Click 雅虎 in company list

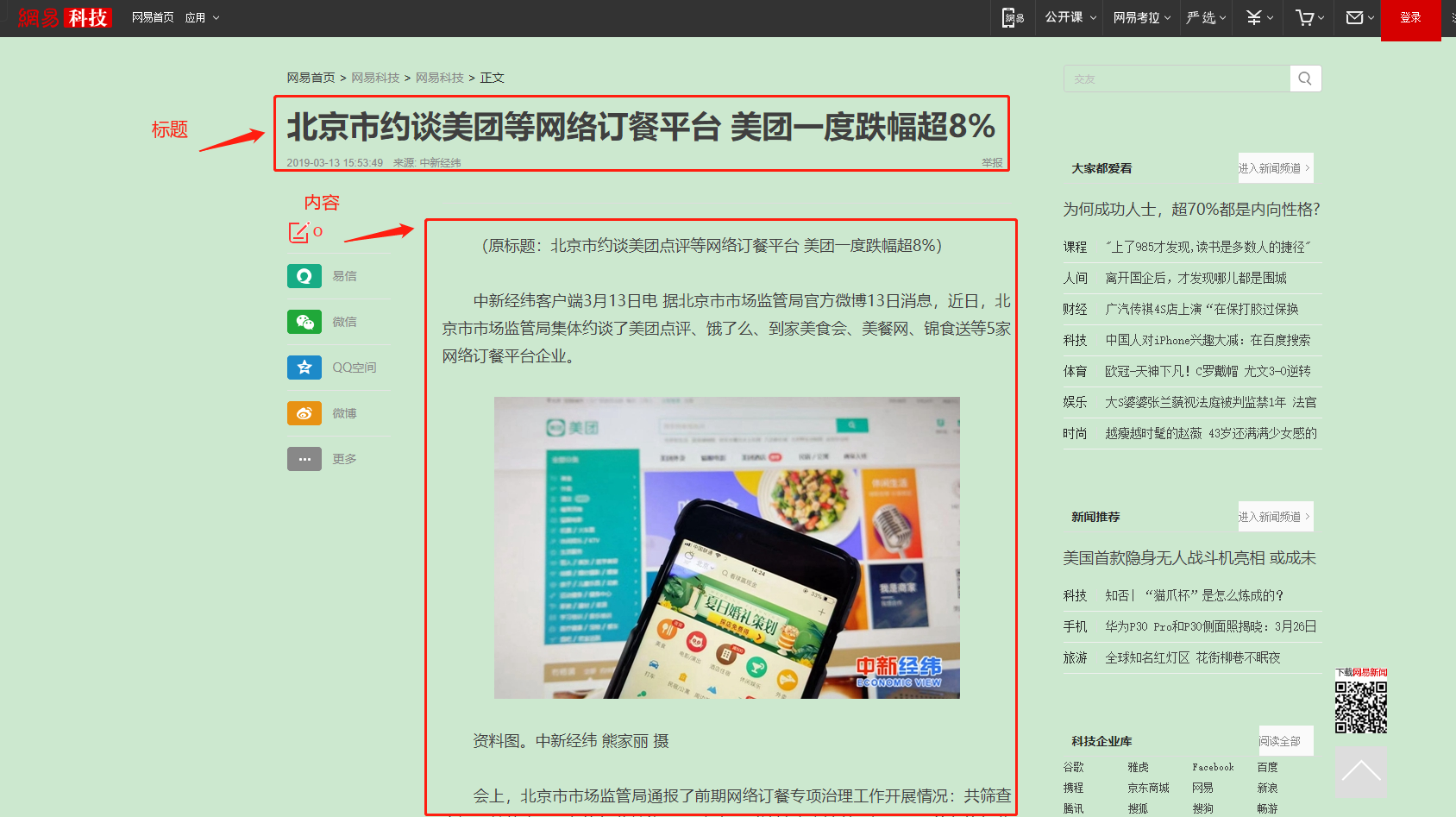tap(1138, 767)
